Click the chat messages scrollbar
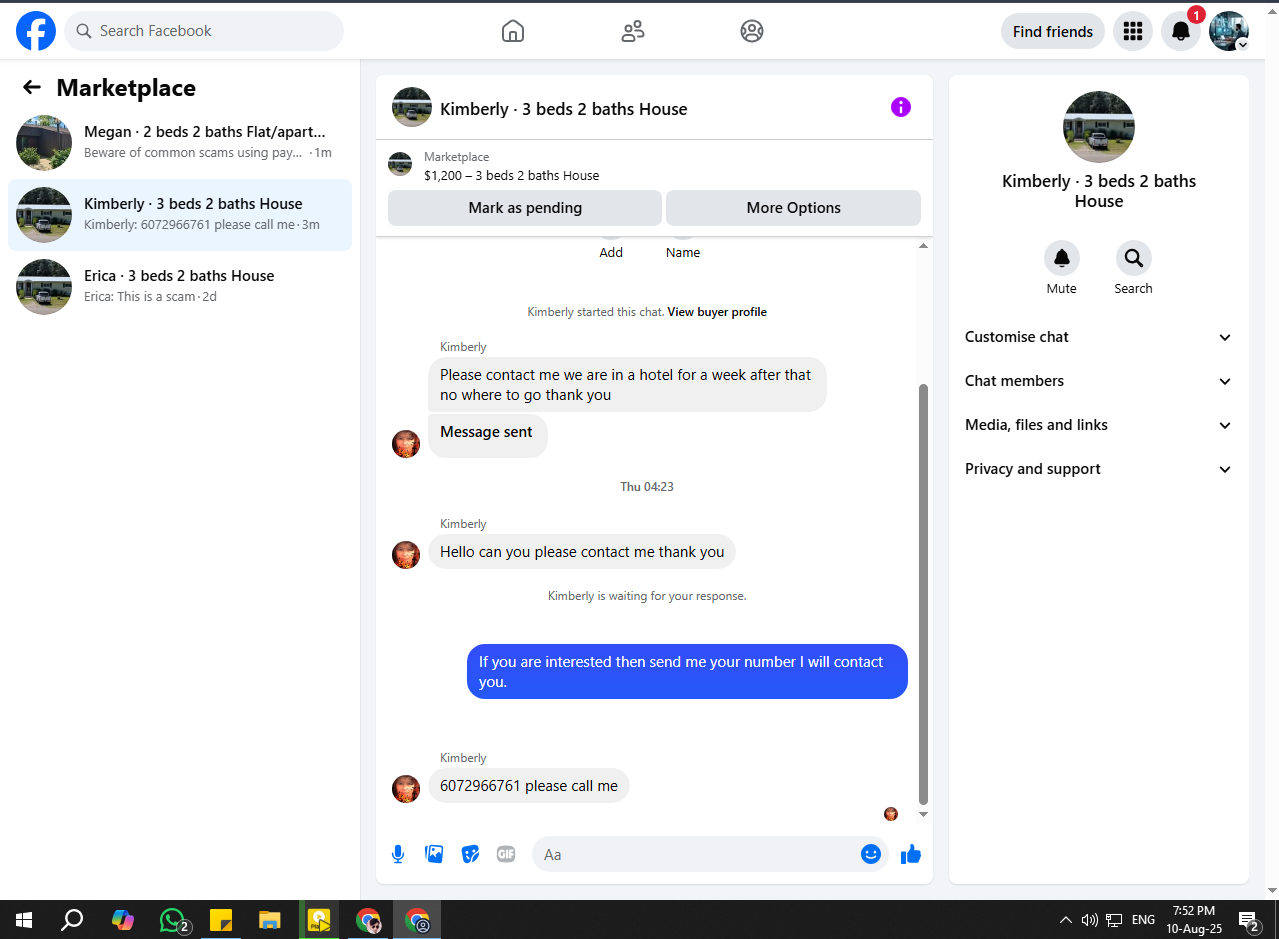The height and width of the screenshot is (939, 1279). tap(923, 594)
